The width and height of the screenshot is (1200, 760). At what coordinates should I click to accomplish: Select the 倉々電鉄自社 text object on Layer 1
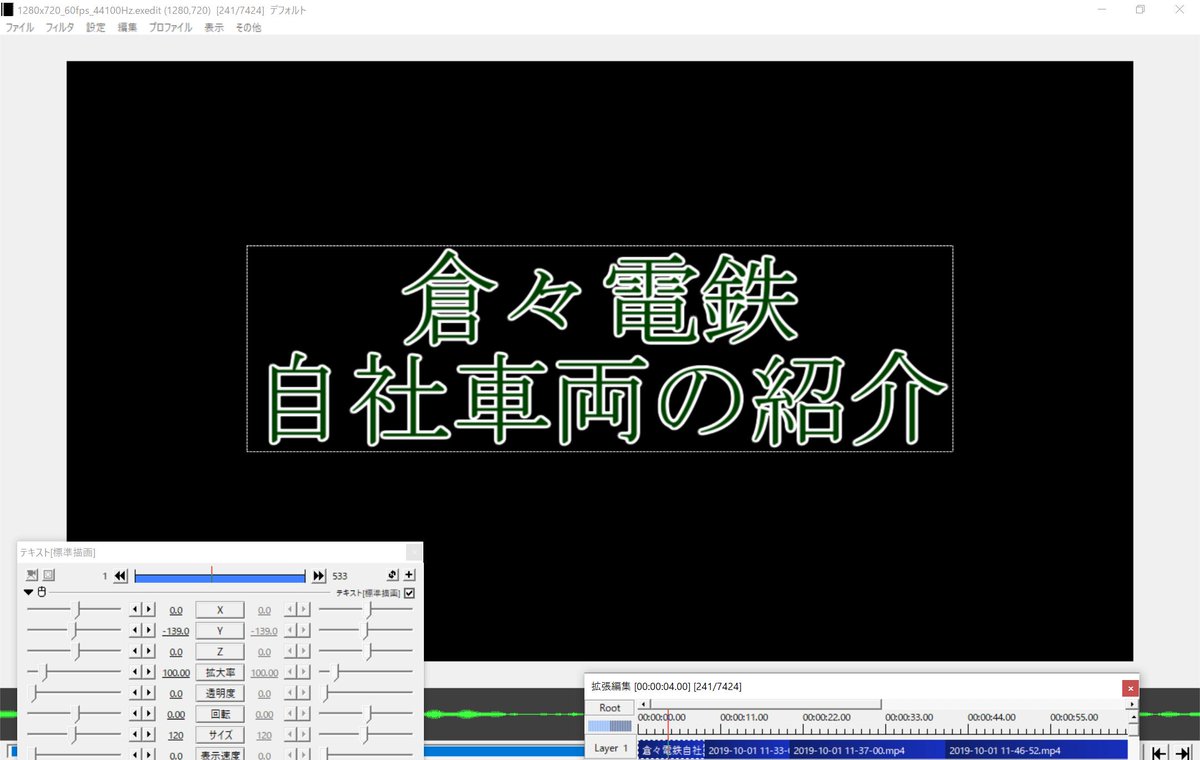671,750
